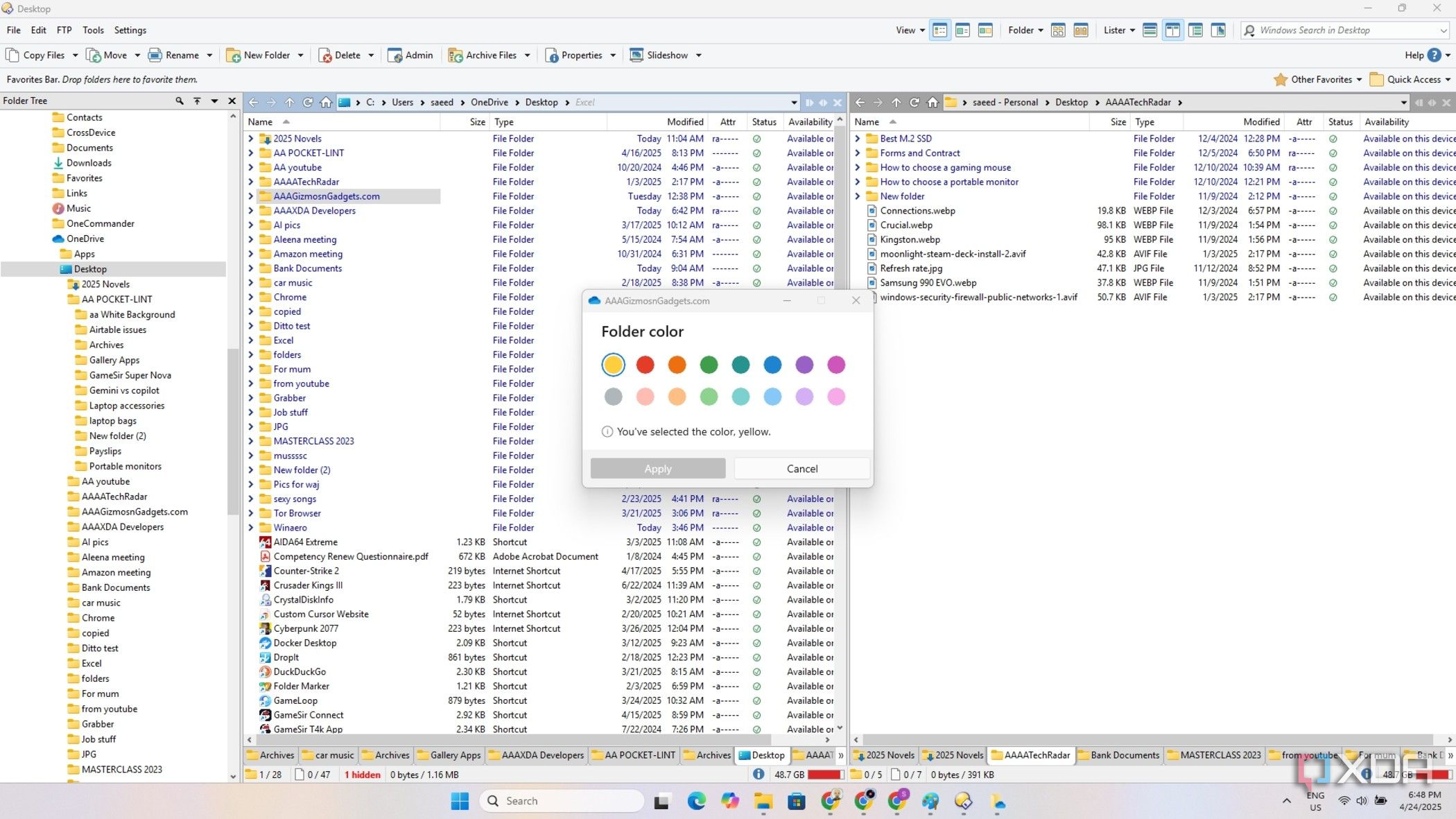Click the home icon in left pane
The image size is (1456, 819).
326,103
